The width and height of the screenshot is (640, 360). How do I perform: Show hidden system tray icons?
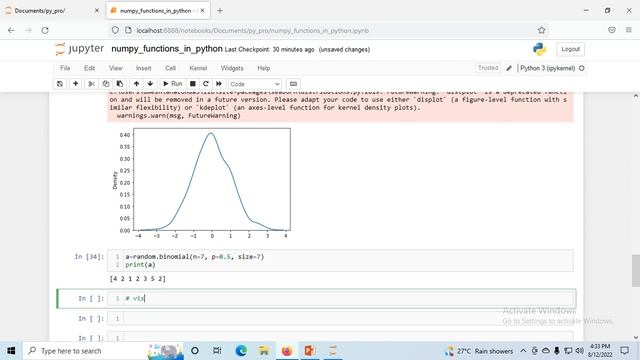click(523, 351)
